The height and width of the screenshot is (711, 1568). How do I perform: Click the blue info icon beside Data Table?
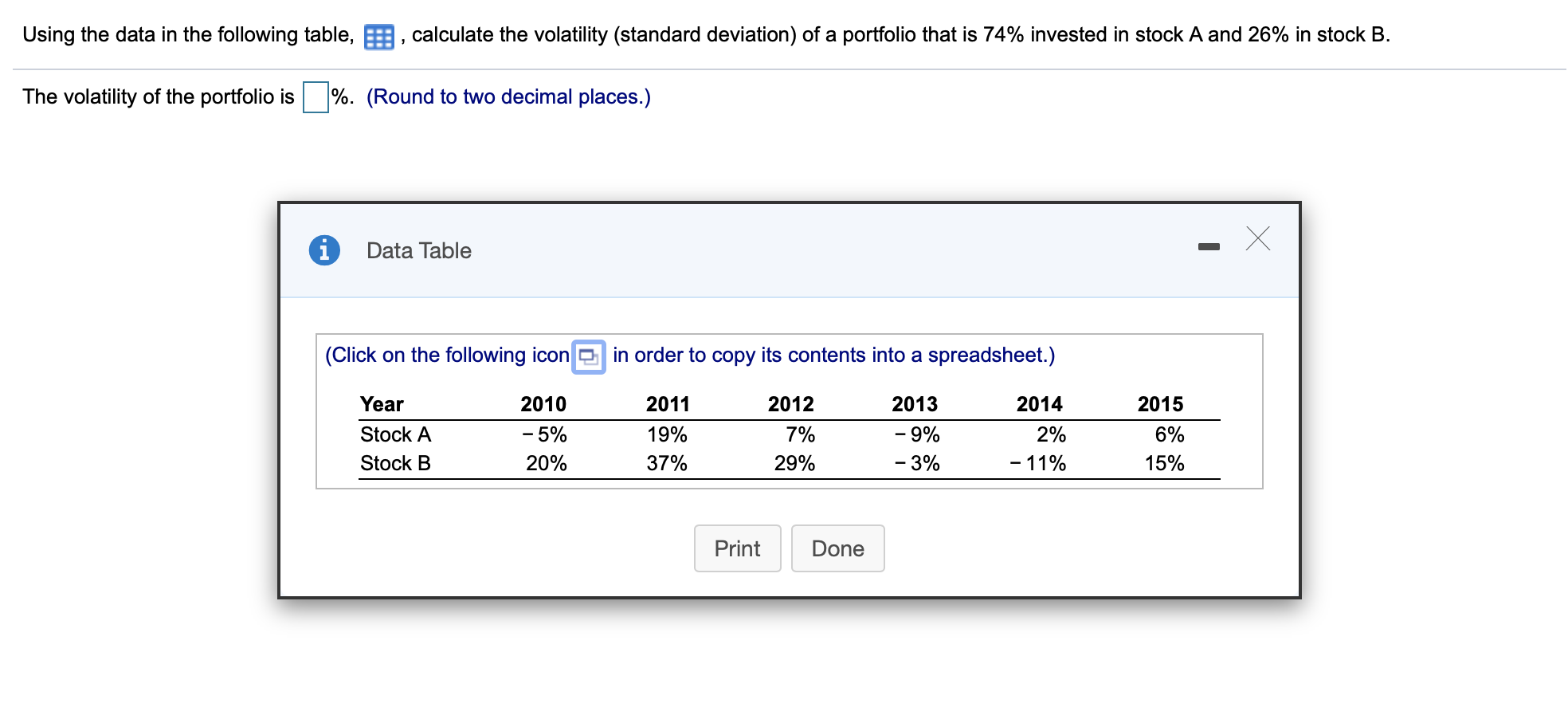[x=323, y=249]
